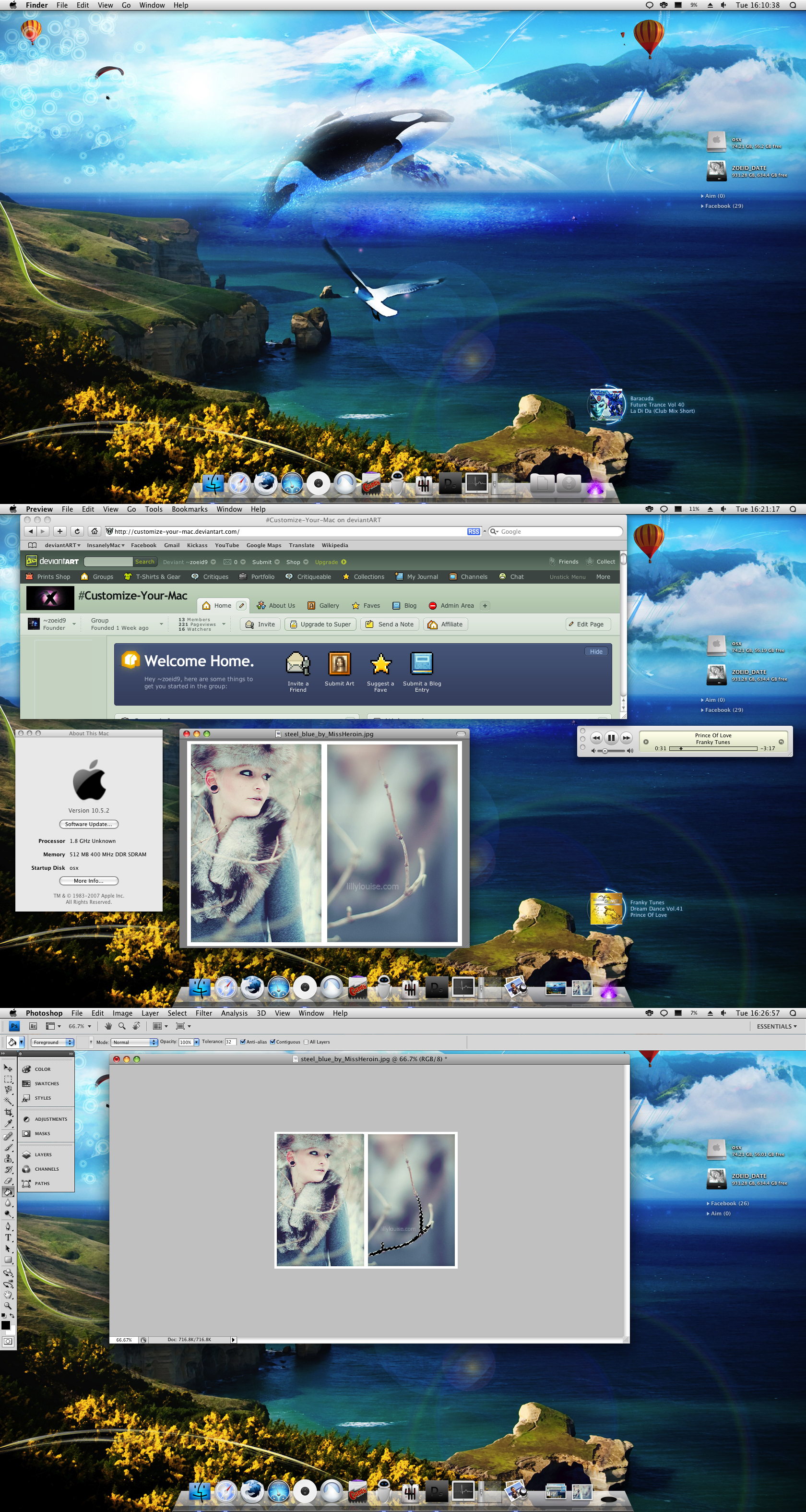Uncheck the Contiguous checkbox

tap(272, 1042)
